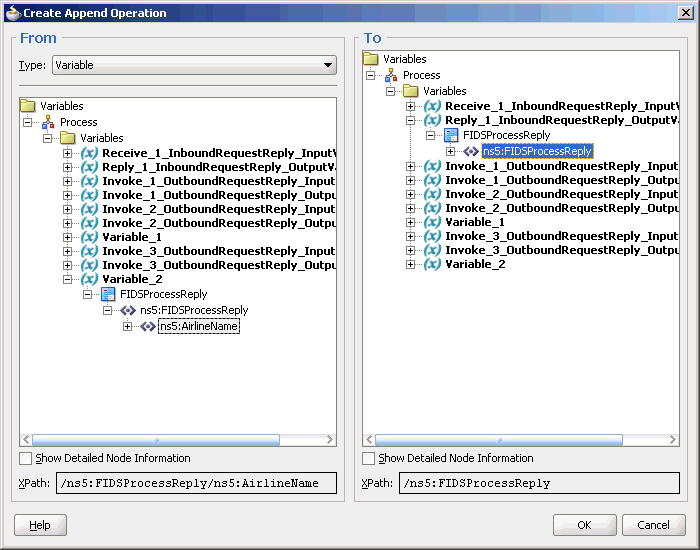Click the variable icon of Variable_2 in From tree
Screen dimensions: 700x550
click(x=89, y=279)
